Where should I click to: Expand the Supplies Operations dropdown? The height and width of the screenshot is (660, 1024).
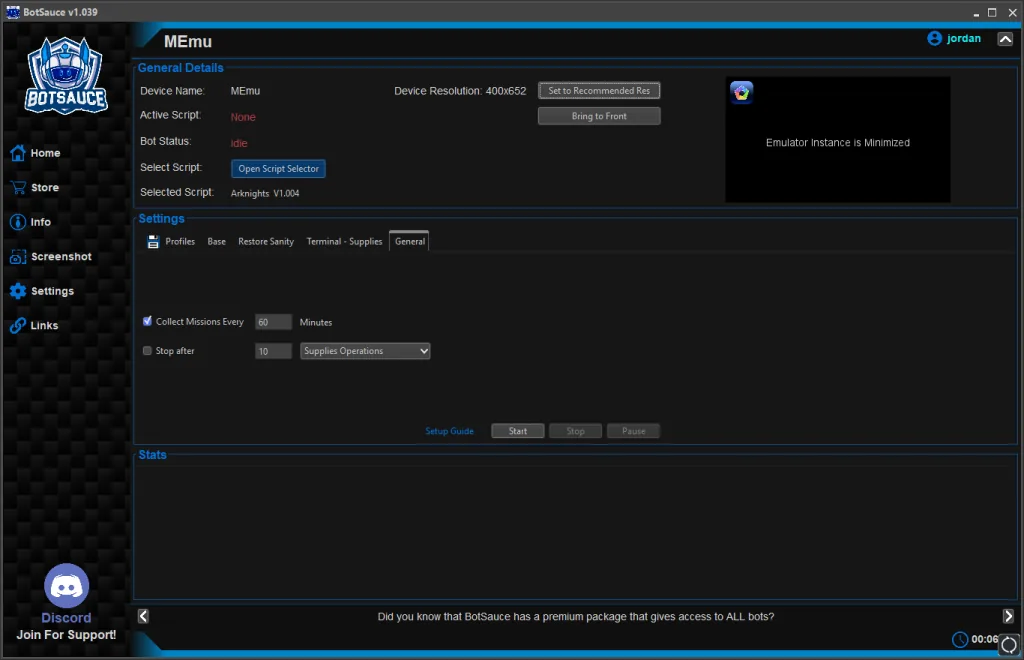pos(364,351)
